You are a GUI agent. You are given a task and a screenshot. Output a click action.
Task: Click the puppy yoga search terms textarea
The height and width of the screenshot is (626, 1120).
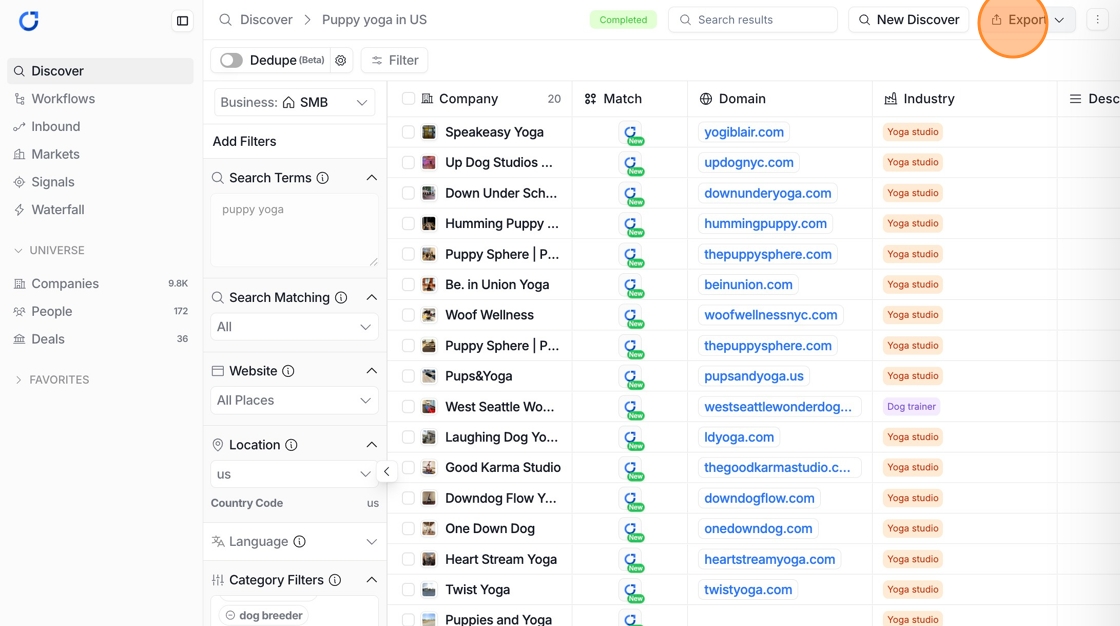294,231
